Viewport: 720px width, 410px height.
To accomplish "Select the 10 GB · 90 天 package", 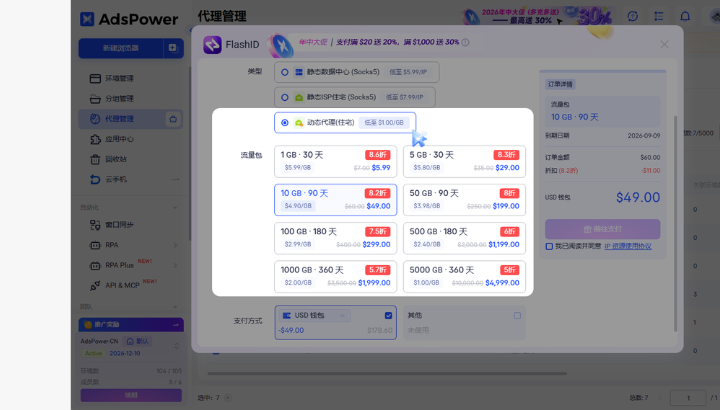I will (335, 200).
